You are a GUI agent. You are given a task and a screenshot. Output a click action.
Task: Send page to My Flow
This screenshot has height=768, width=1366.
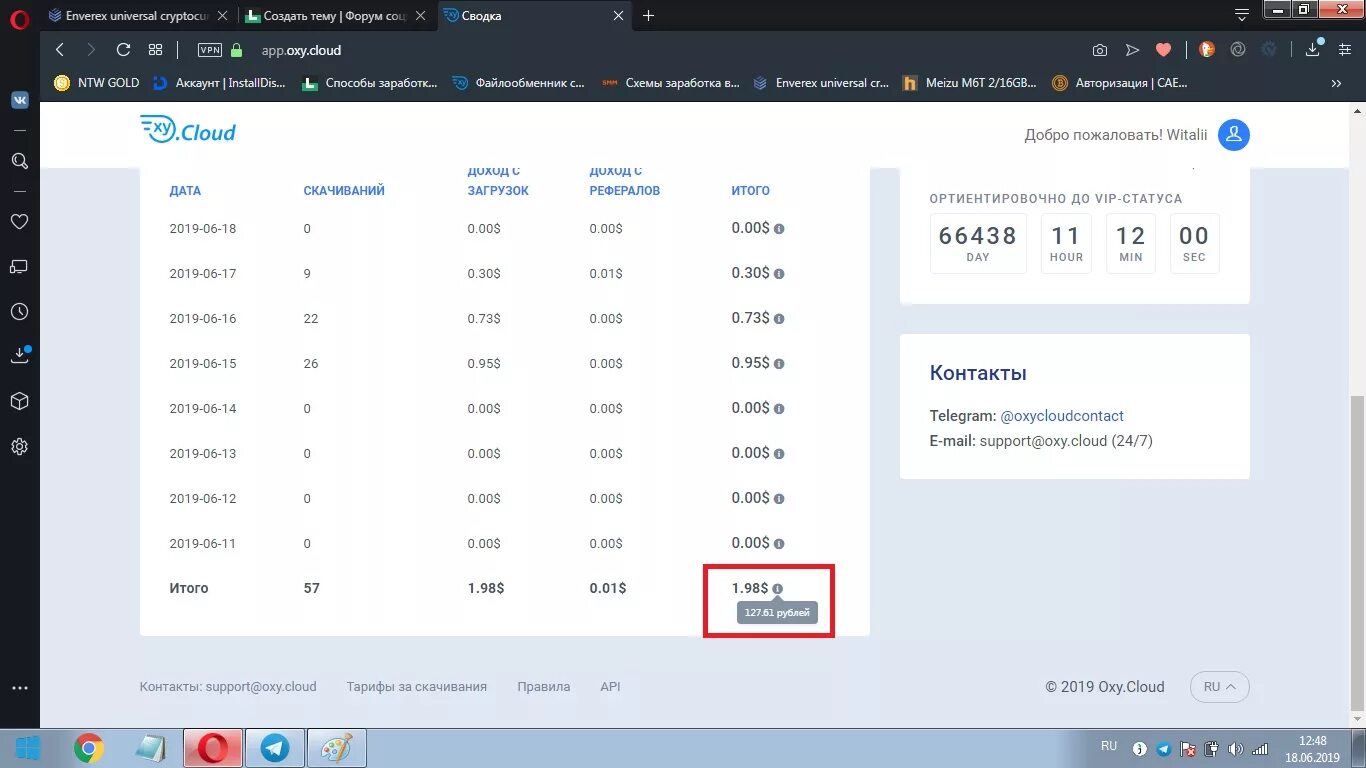1132,50
